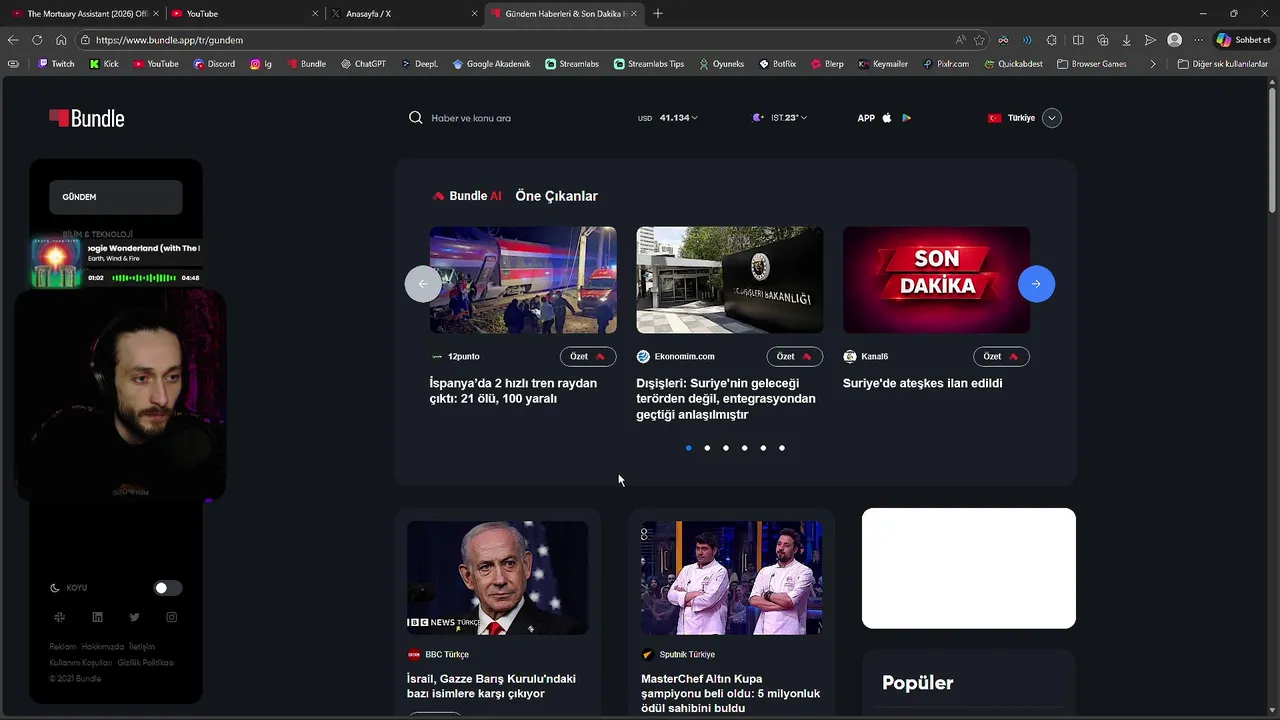
Task: Open İspanya'da 2 hızlı tren headline
Action: tap(513, 391)
